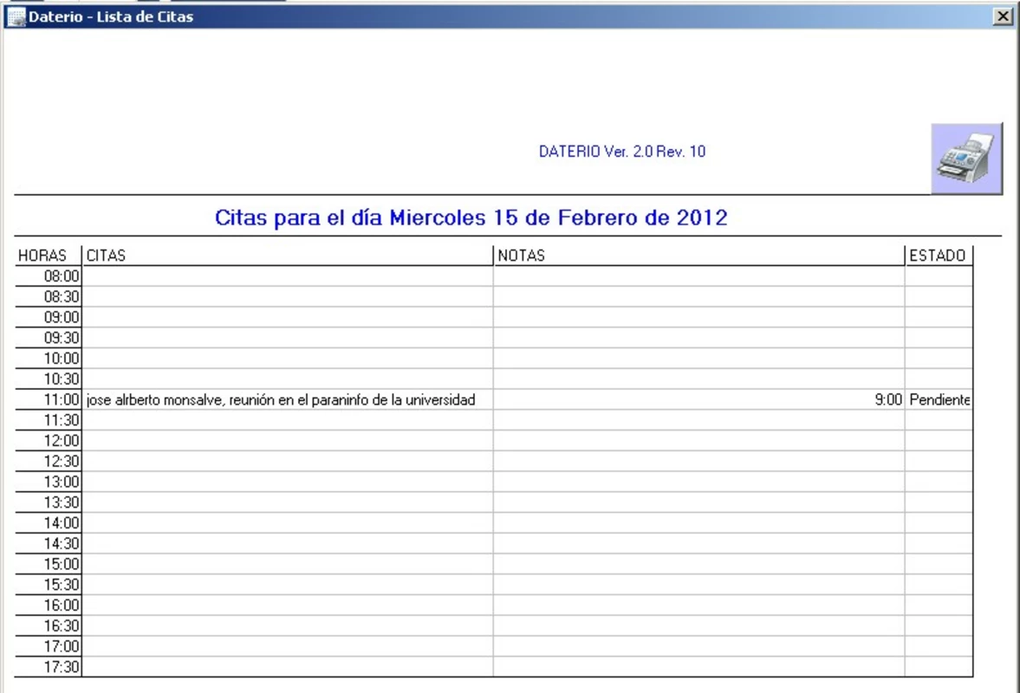The width and height of the screenshot is (1020, 693).
Task: Click the Pendiente status cell
Action: tap(939, 400)
